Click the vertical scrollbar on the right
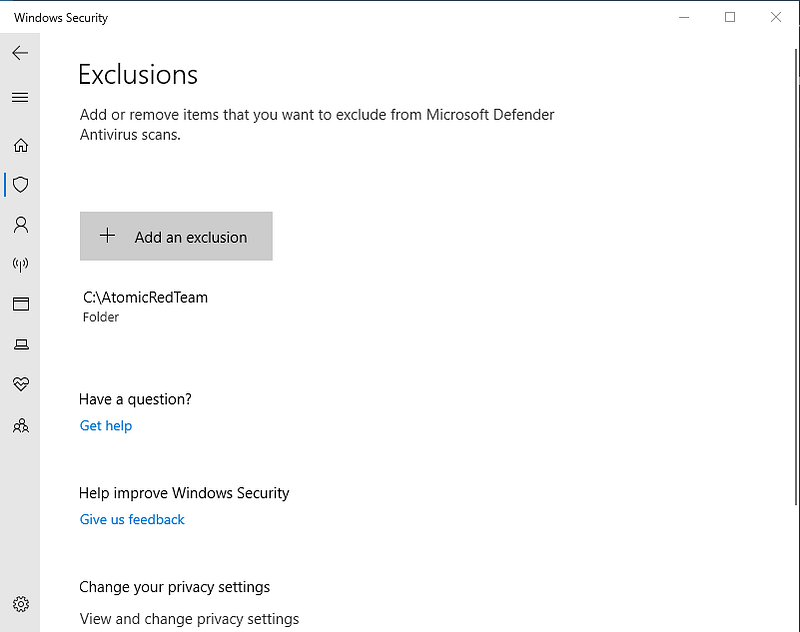Screen dimensions: 800x632 (x=796, y=275)
